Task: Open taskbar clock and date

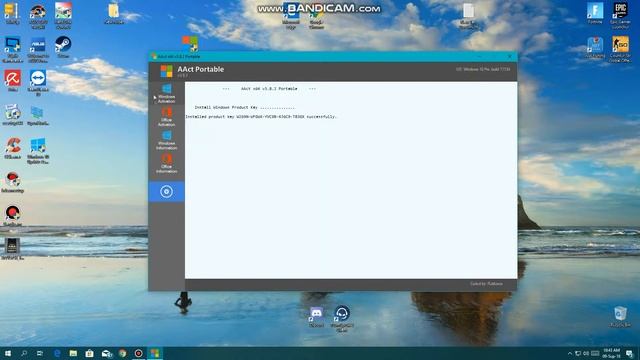Action: [x=612, y=353]
